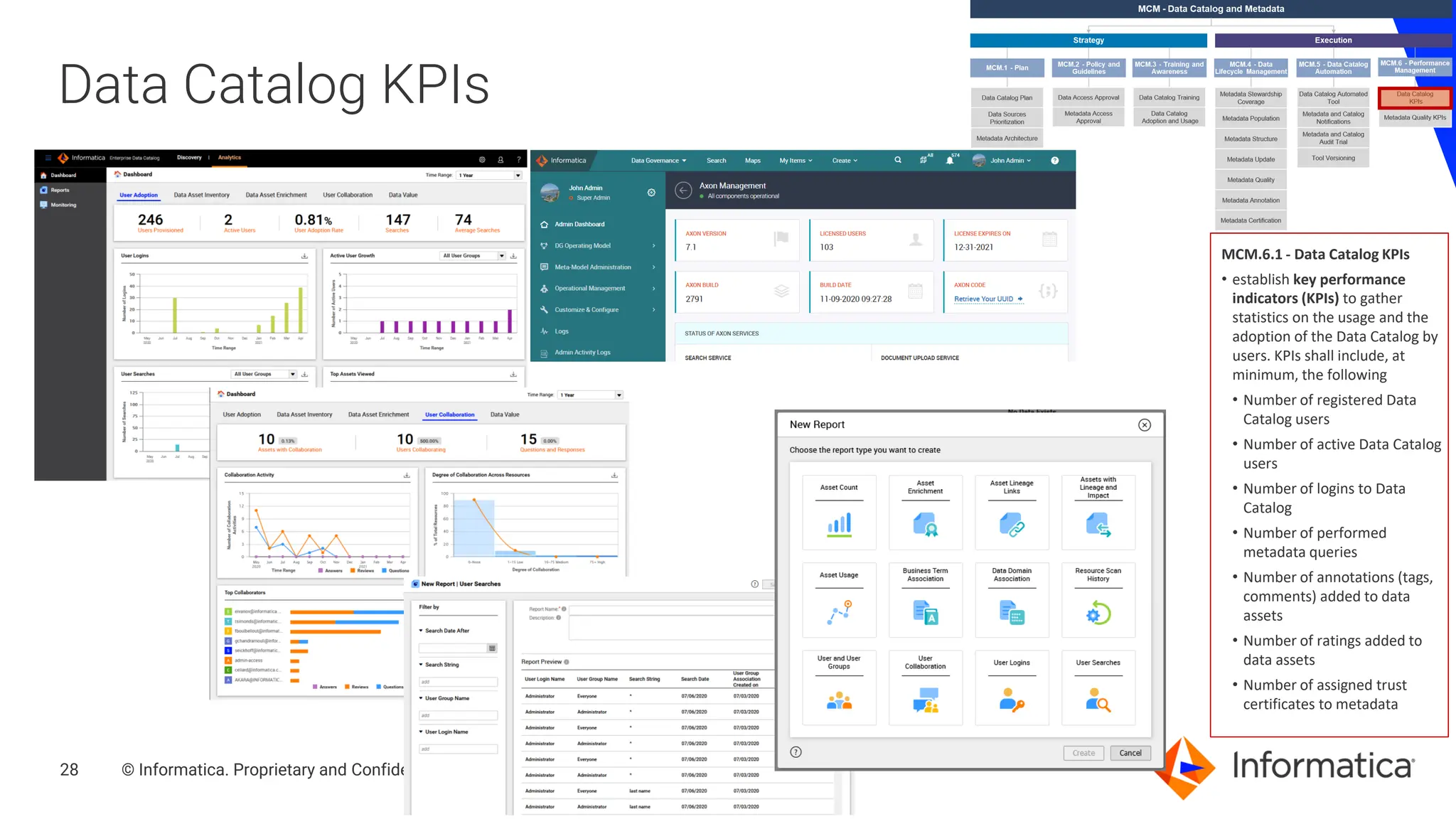Open Data Asset Enrichment tab on User Collaboration dashboard
This screenshot has height=819, width=1456.
pyautogui.click(x=379, y=414)
